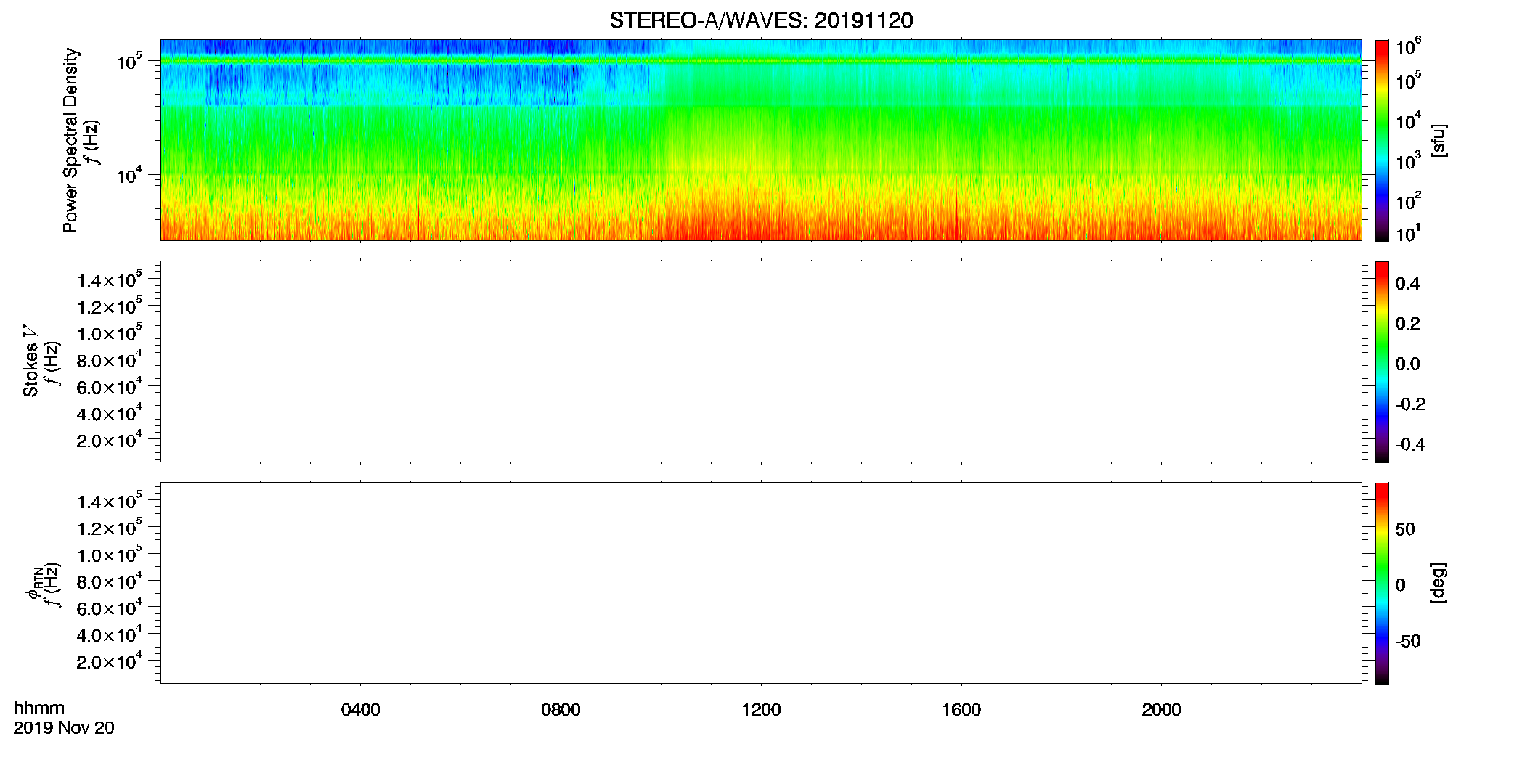Click the 0400 time axis label
1522x784 pixels.
[361, 710]
